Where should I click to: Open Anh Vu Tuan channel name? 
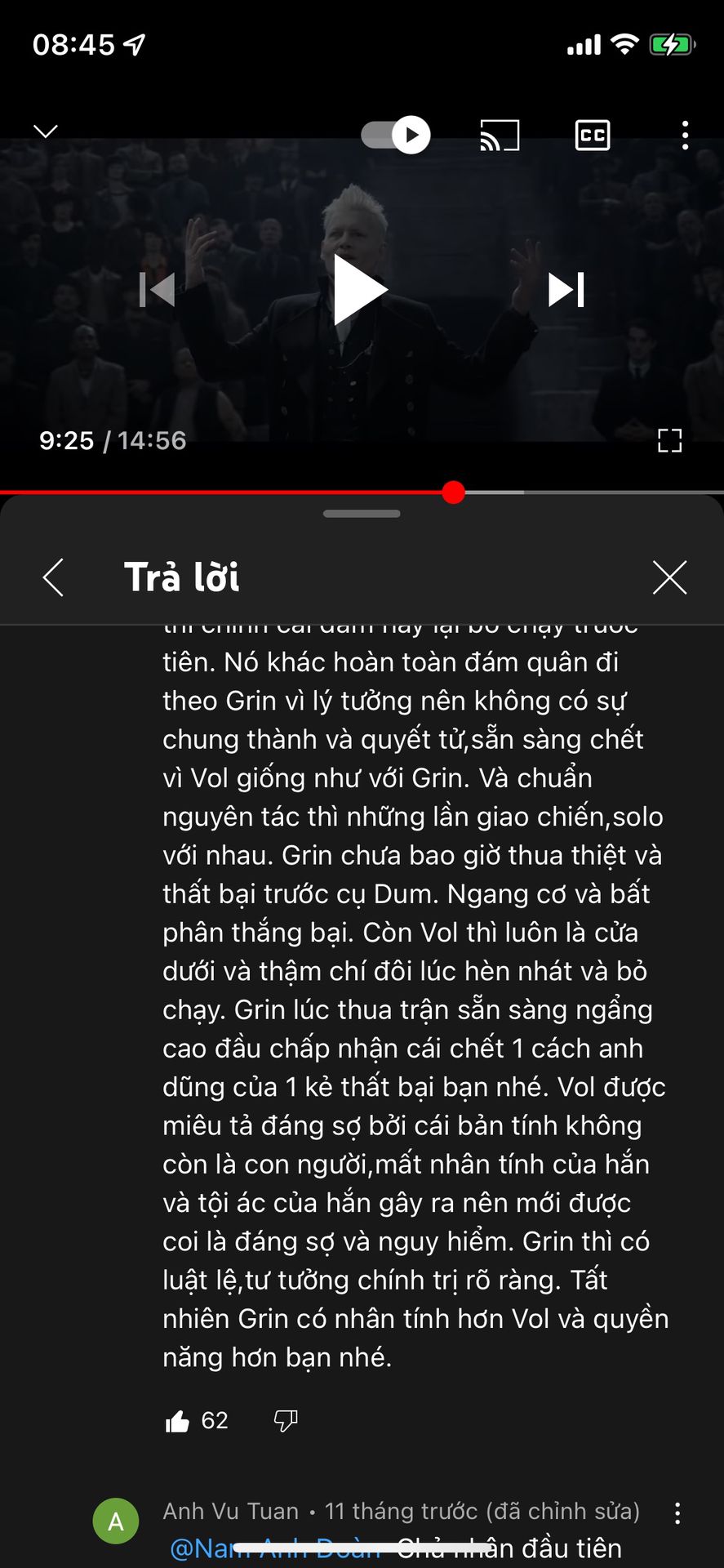(x=231, y=1512)
